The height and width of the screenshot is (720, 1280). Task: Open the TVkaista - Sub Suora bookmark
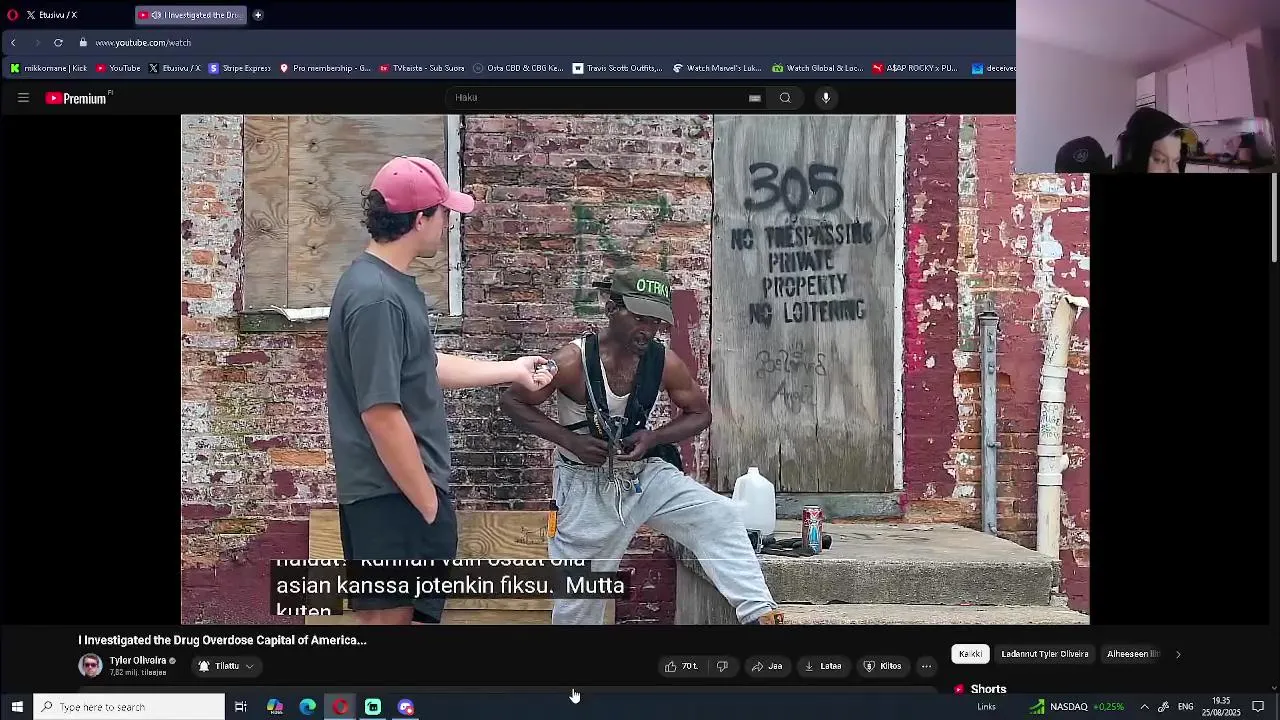pyautogui.click(x=422, y=68)
